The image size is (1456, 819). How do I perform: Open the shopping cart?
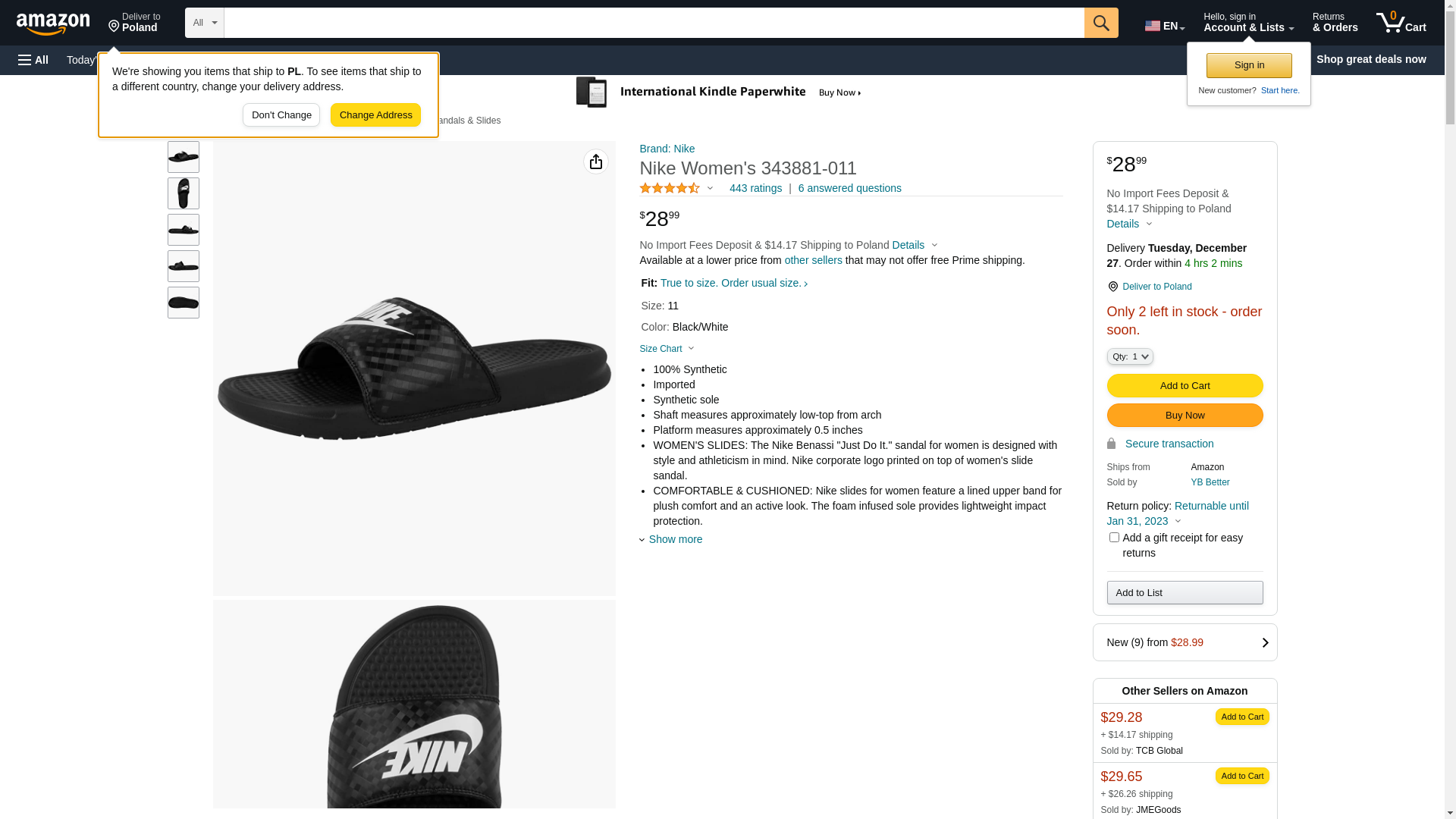[1401, 23]
